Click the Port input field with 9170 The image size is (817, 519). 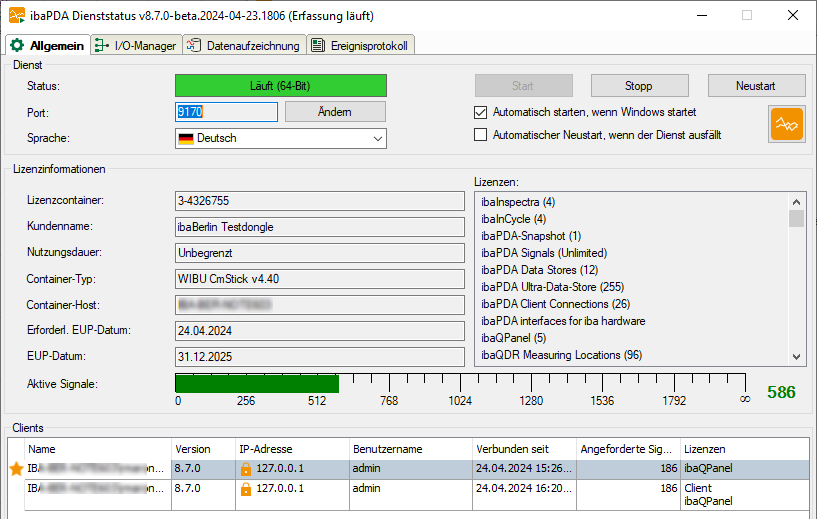coord(226,112)
